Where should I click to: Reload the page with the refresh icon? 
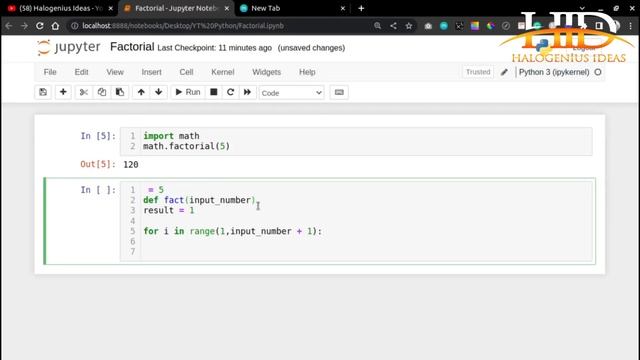tap(40, 26)
